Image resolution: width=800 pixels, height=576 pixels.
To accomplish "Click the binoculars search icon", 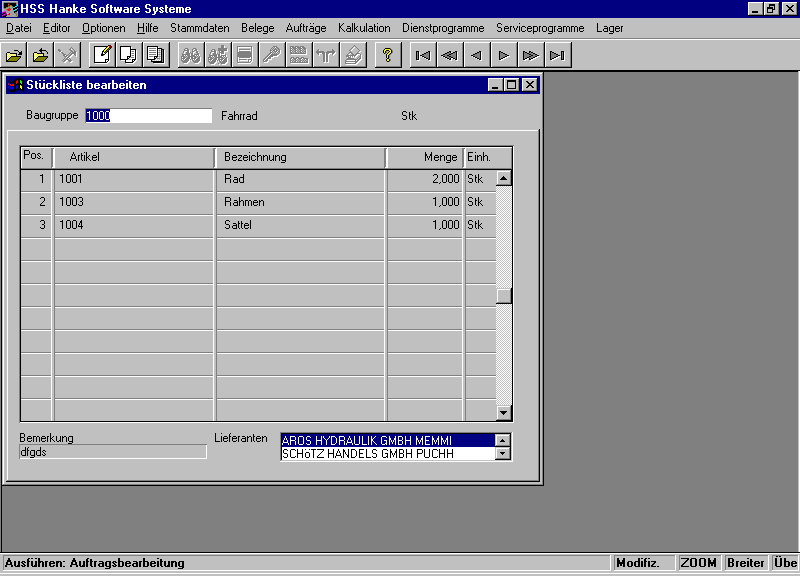I will (189, 55).
